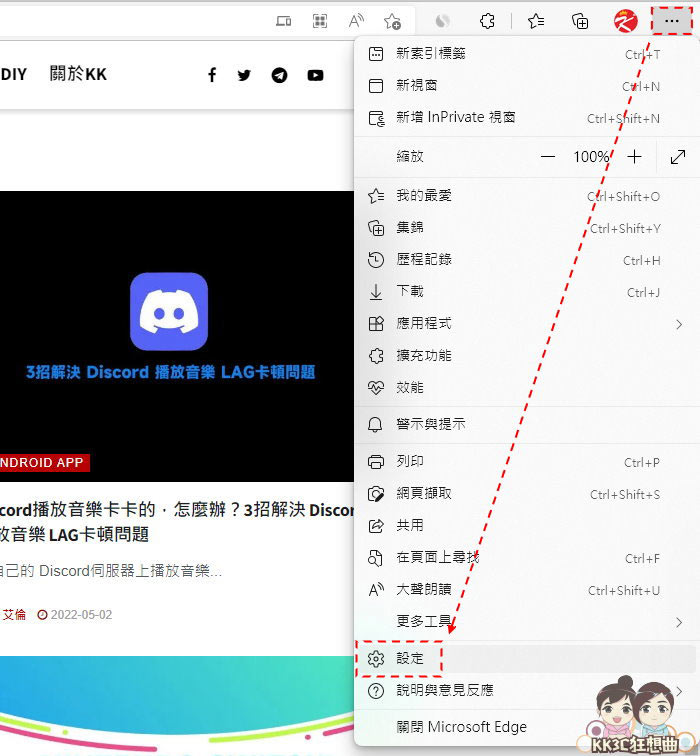This screenshot has height=756, width=700.
Task: Click the red profile avatar icon
Action: click(625, 21)
